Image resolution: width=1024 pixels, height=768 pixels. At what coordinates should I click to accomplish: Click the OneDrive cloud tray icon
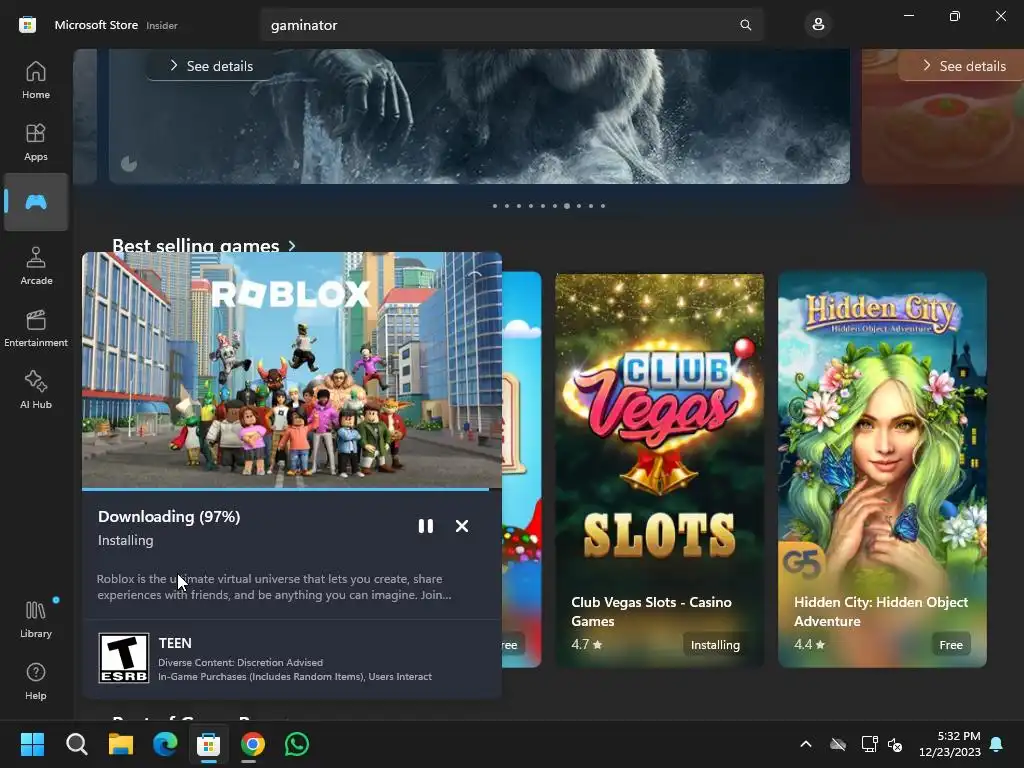coord(838,744)
